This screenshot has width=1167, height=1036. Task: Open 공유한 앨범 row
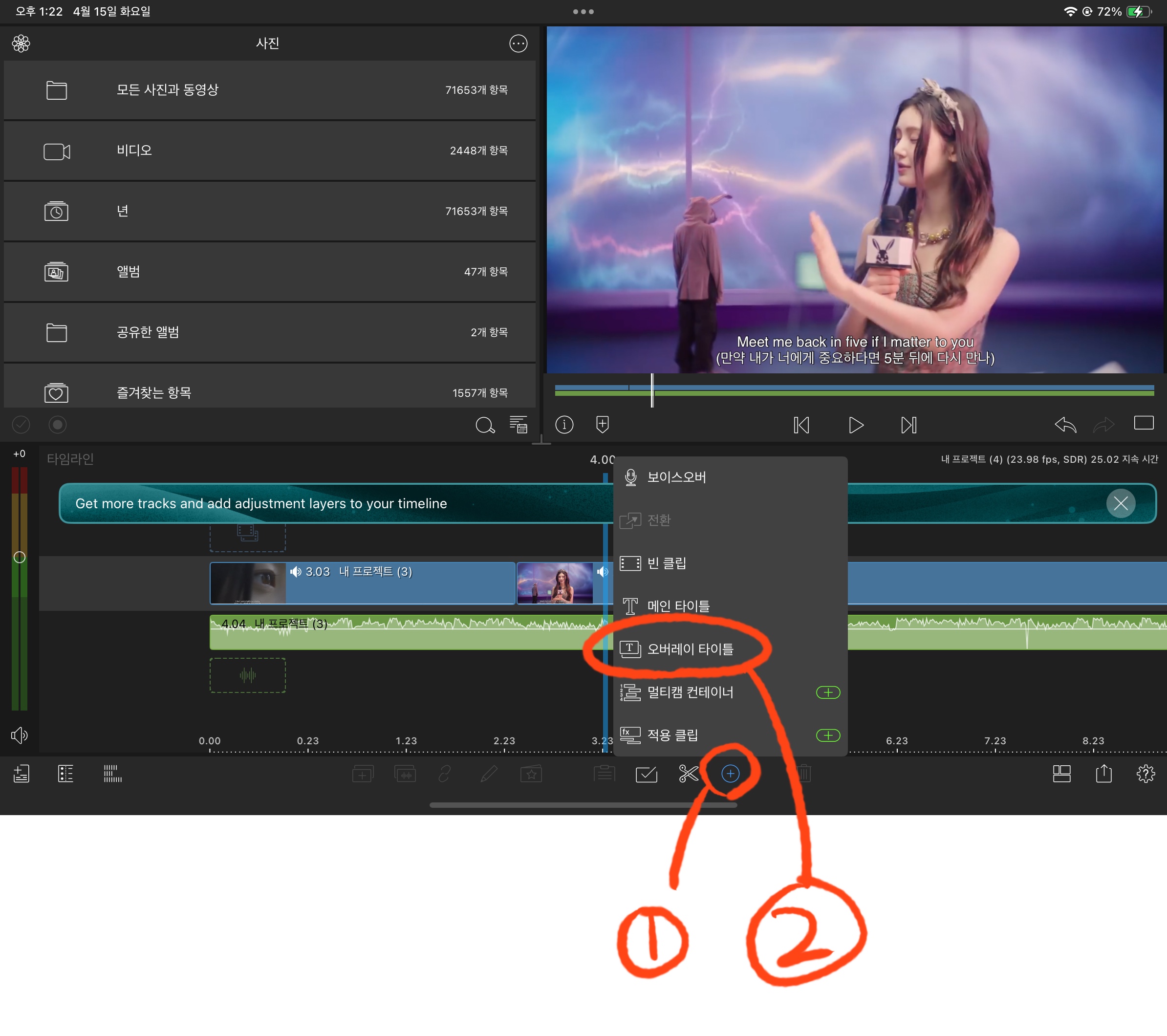[x=269, y=332]
